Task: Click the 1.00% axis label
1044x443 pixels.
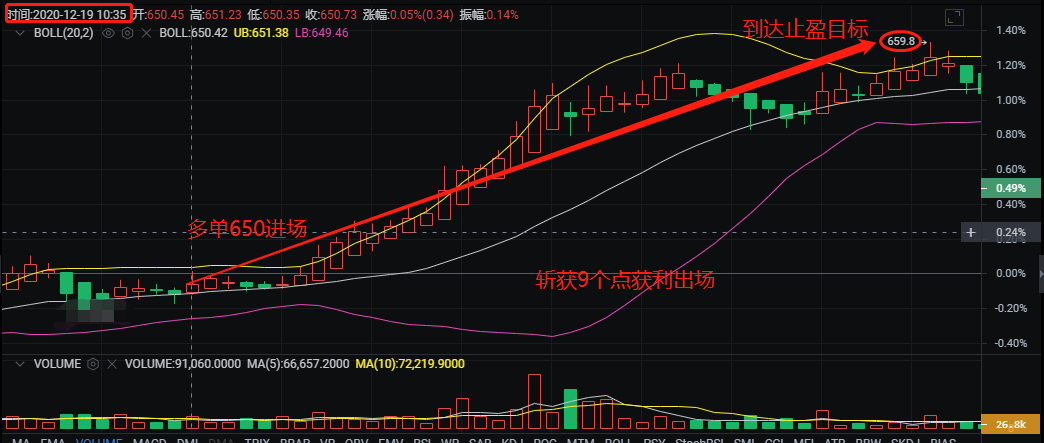Action: click(x=1011, y=100)
